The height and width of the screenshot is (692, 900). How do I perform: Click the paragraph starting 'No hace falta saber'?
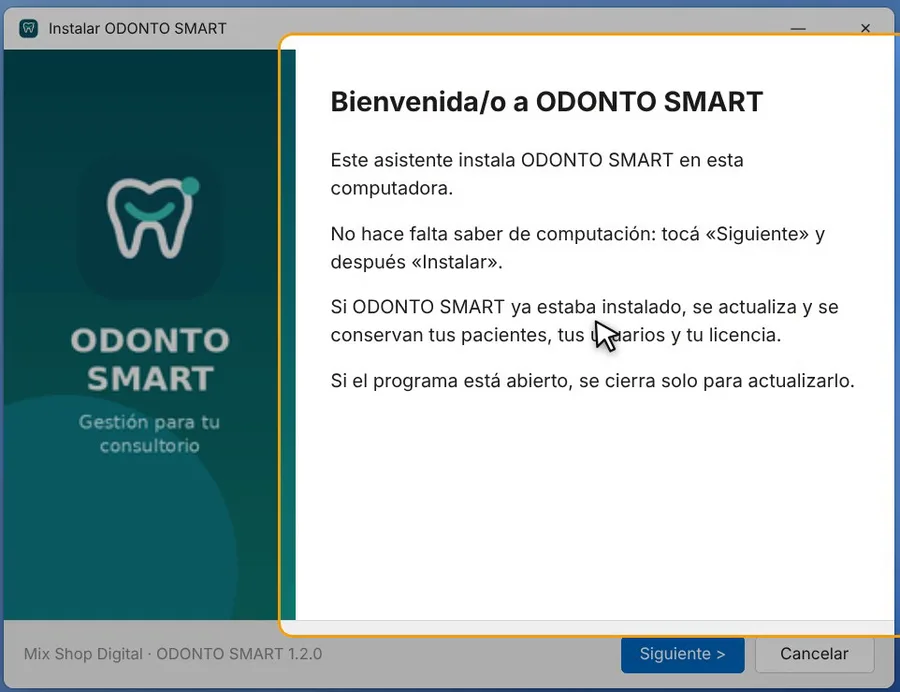pyautogui.click(x=577, y=248)
